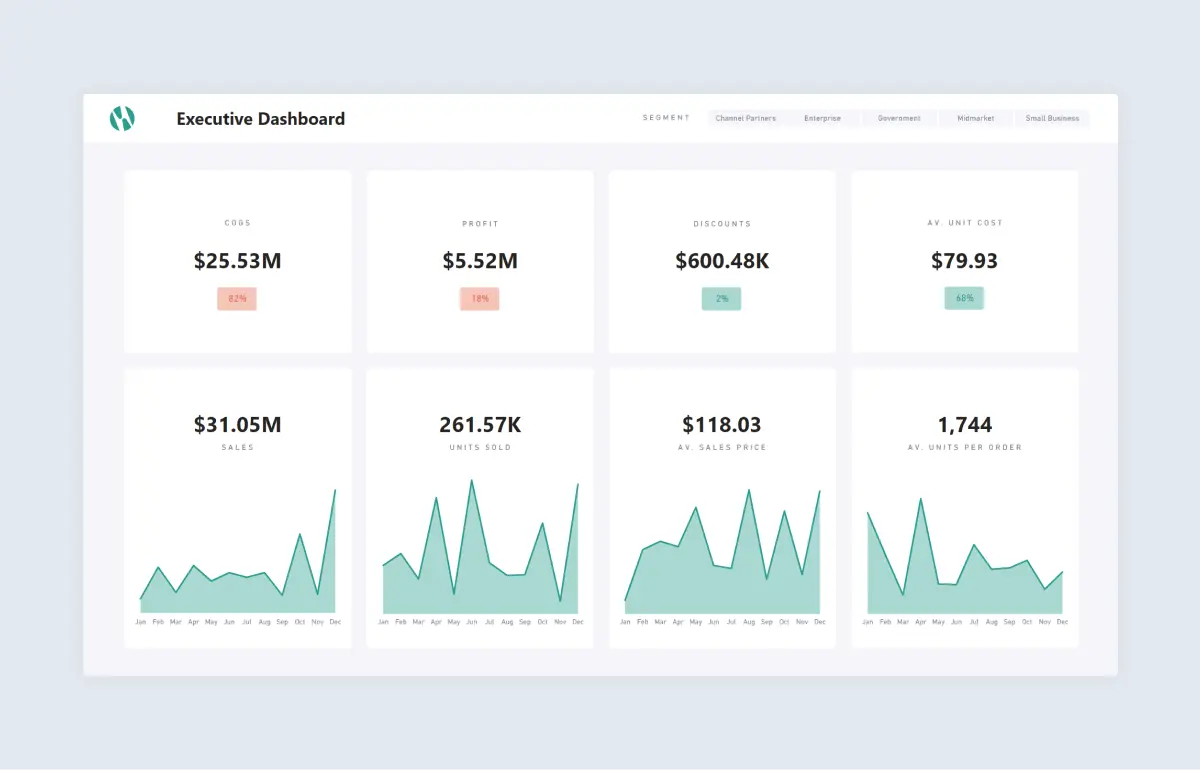Click the 1,744 Av. Units Per Order figure

point(964,425)
